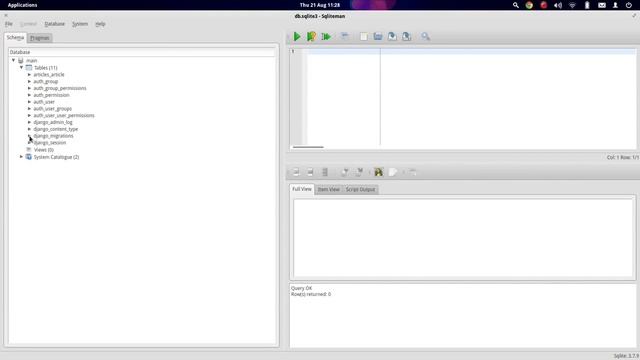Expand the System Catalogue (2) node
Screen dimensions: 640x360
22,157
